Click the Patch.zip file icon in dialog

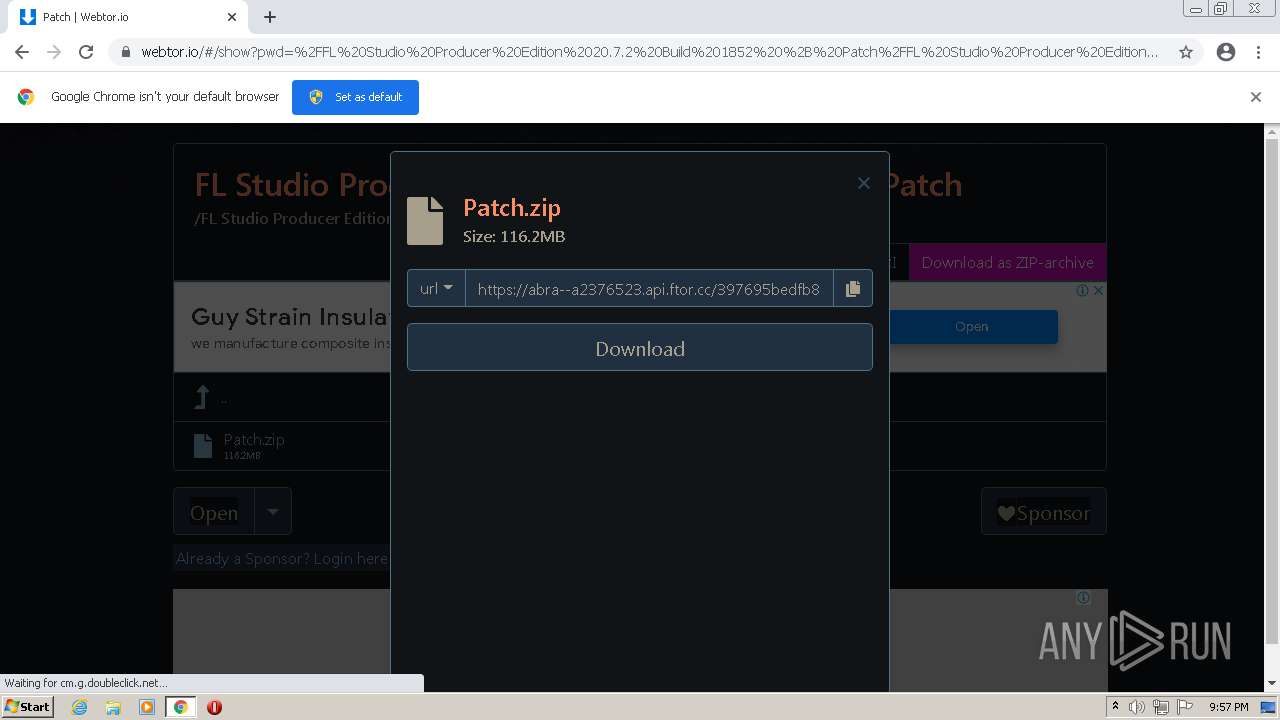(425, 220)
